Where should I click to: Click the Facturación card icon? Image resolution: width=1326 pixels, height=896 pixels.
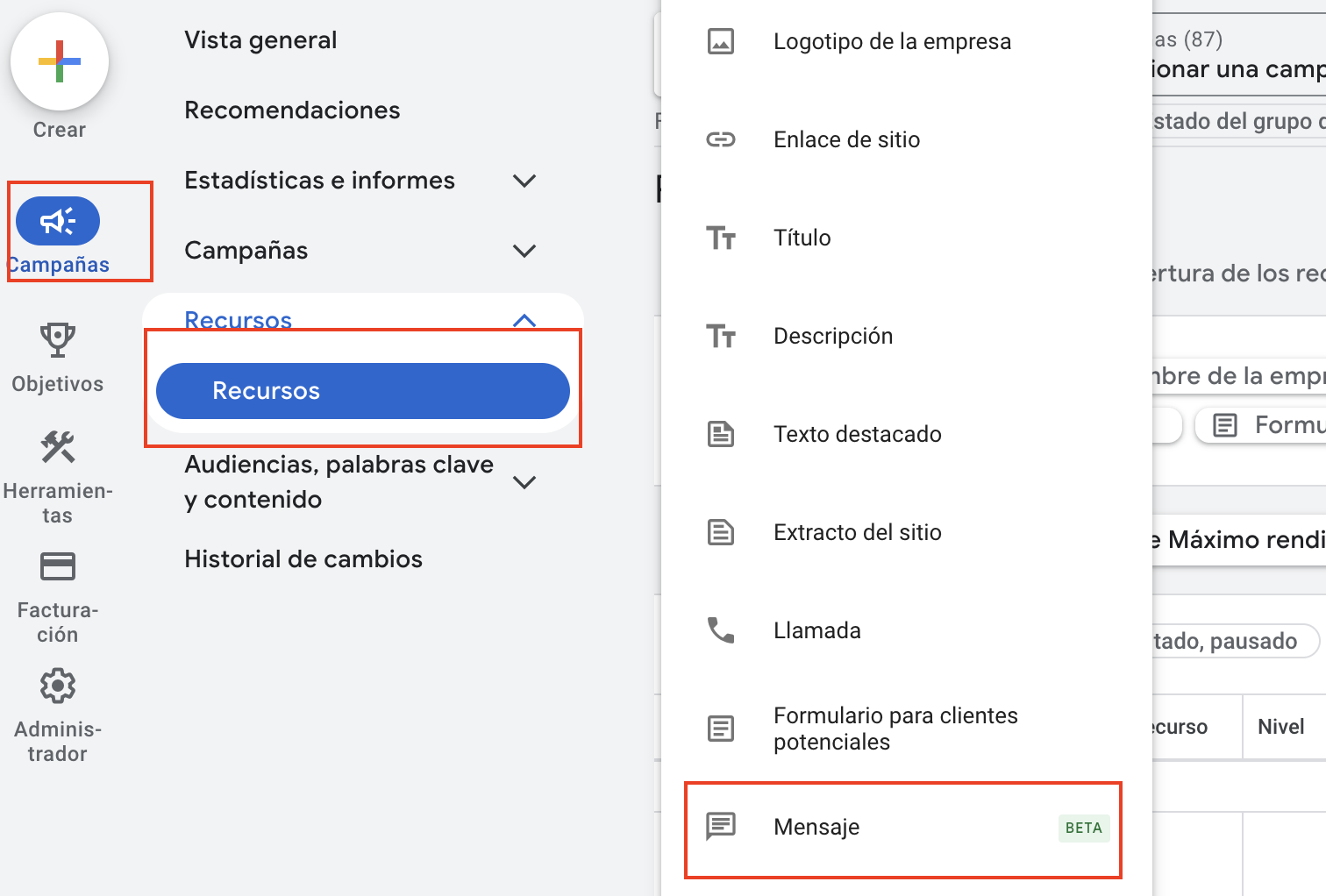(57, 566)
